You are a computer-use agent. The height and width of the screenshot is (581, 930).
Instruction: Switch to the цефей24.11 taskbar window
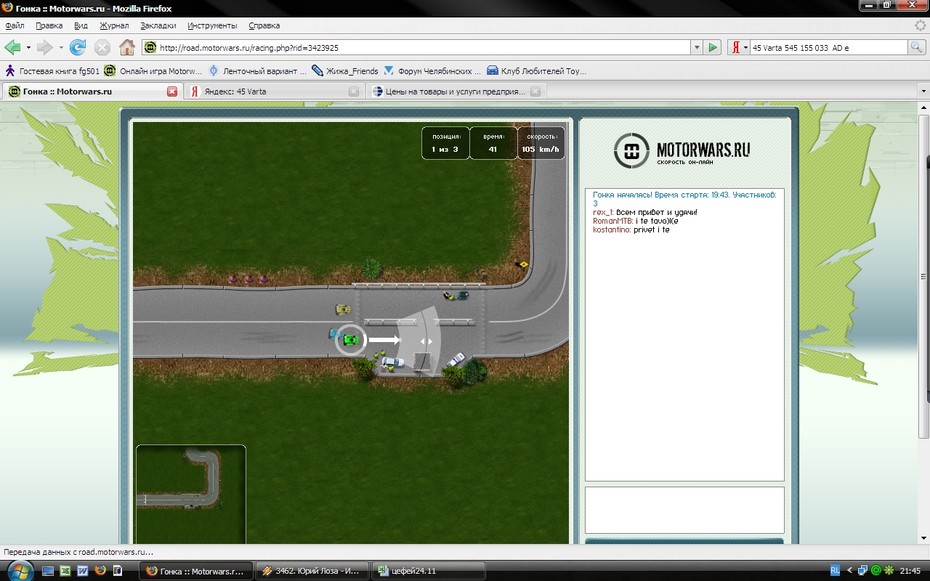428,571
